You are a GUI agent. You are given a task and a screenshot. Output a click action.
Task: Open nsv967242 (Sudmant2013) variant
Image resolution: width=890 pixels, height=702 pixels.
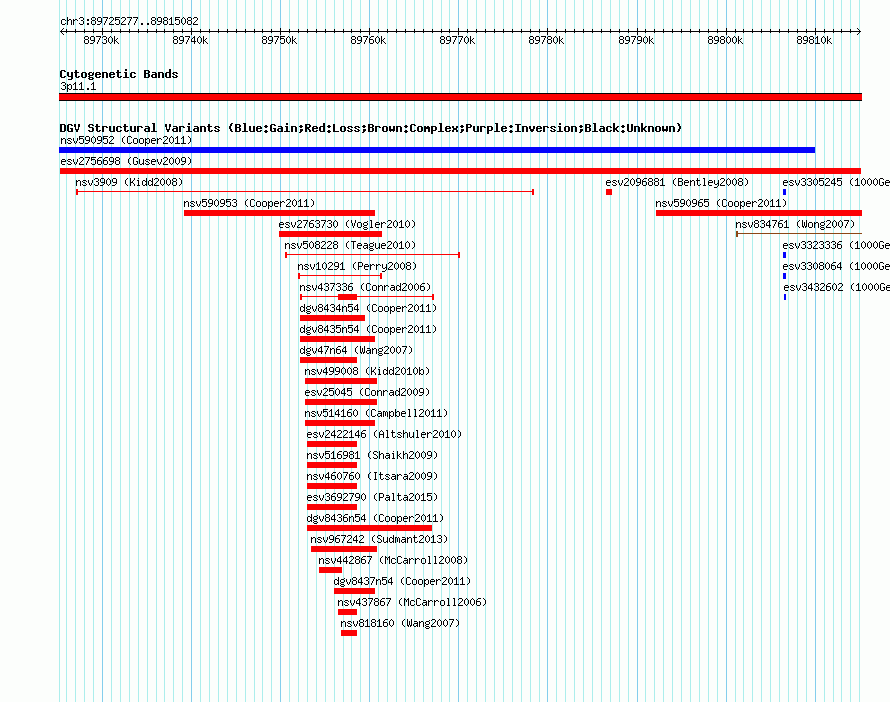point(379,539)
